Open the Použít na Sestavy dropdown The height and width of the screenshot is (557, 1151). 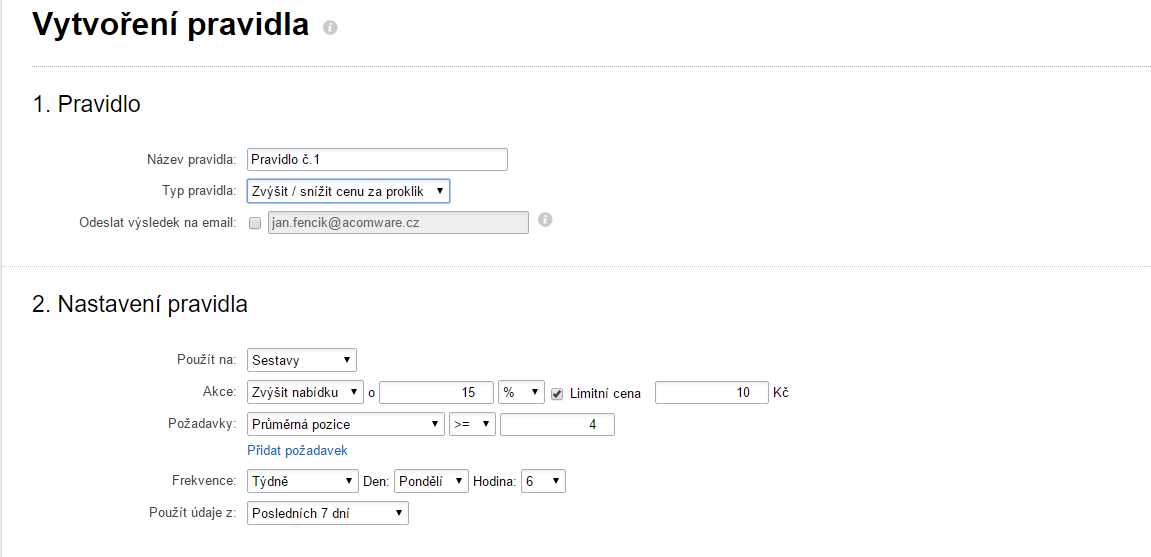302,360
